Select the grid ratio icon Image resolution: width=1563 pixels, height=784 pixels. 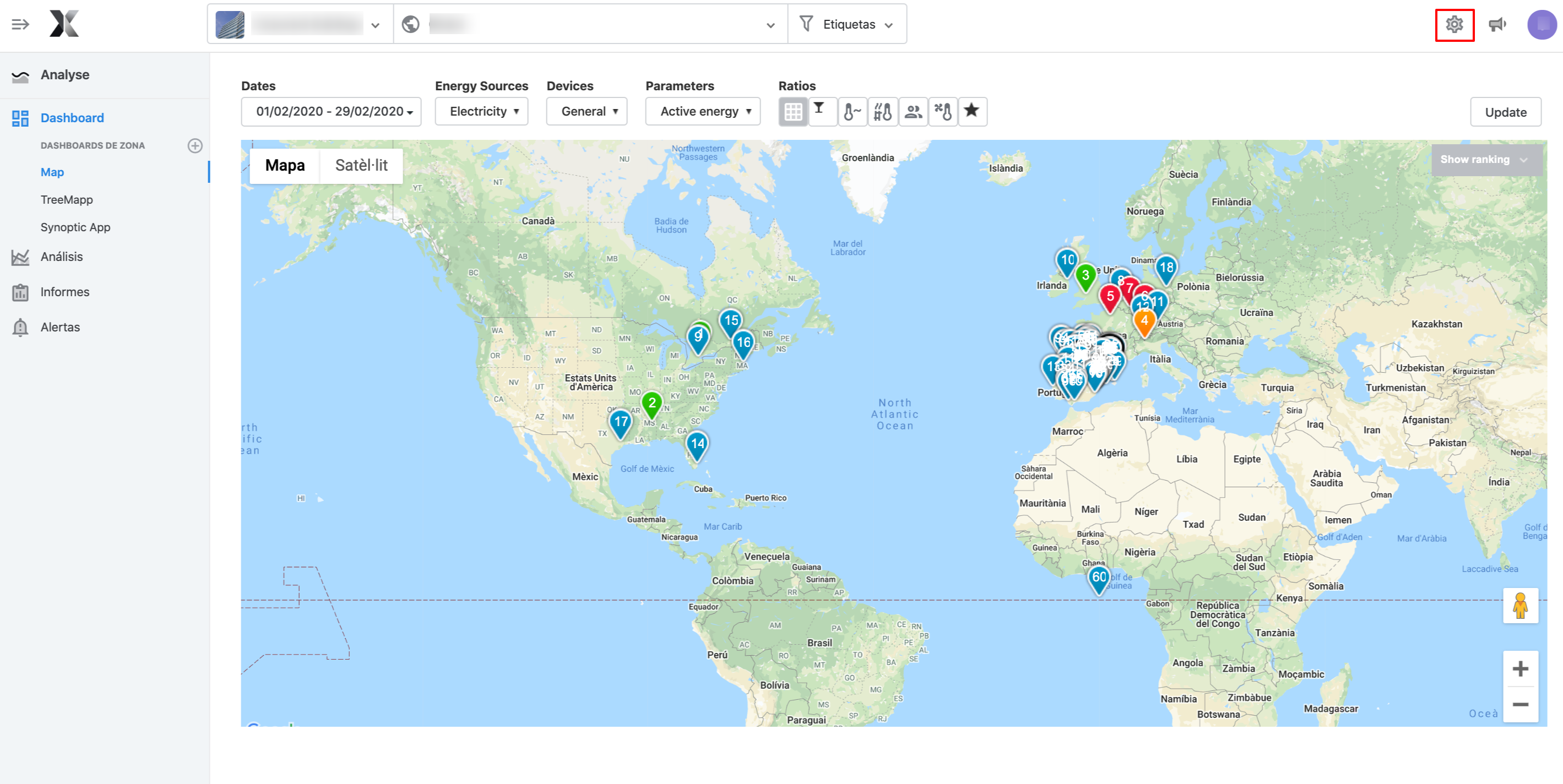pyautogui.click(x=793, y=112)
